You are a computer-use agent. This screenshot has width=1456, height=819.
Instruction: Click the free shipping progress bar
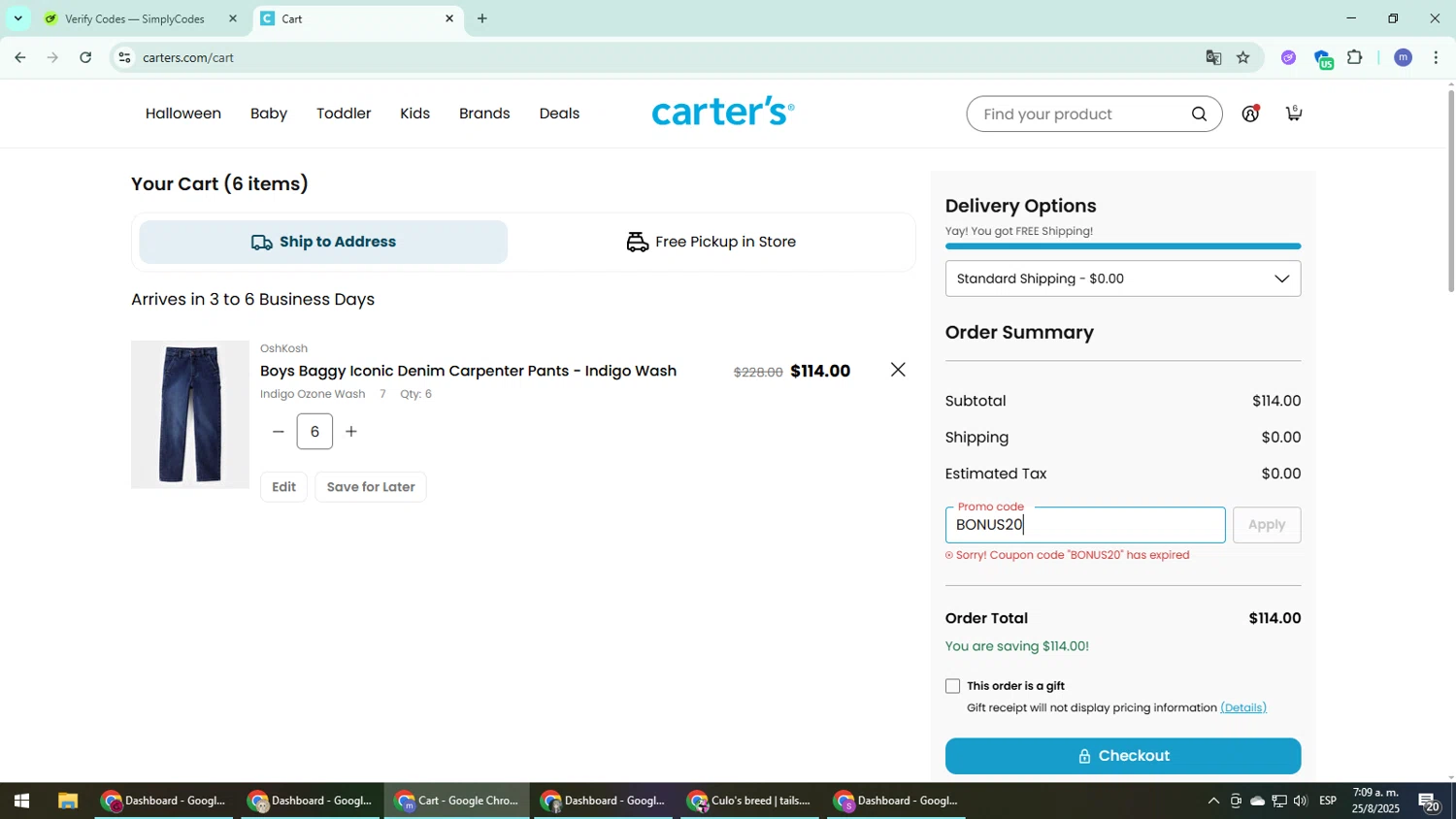[x=1123, y=246]
